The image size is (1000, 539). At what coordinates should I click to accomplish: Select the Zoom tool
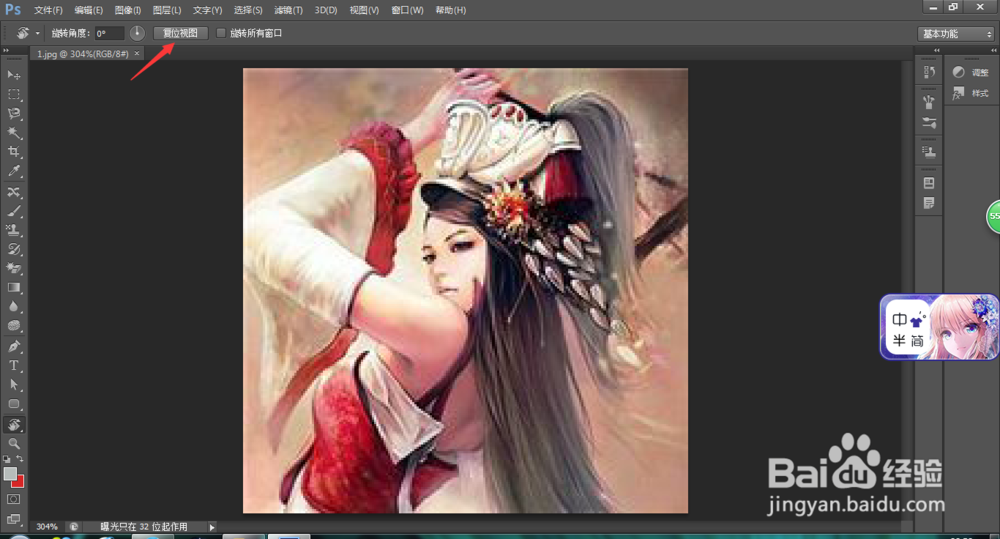(13, 443)
